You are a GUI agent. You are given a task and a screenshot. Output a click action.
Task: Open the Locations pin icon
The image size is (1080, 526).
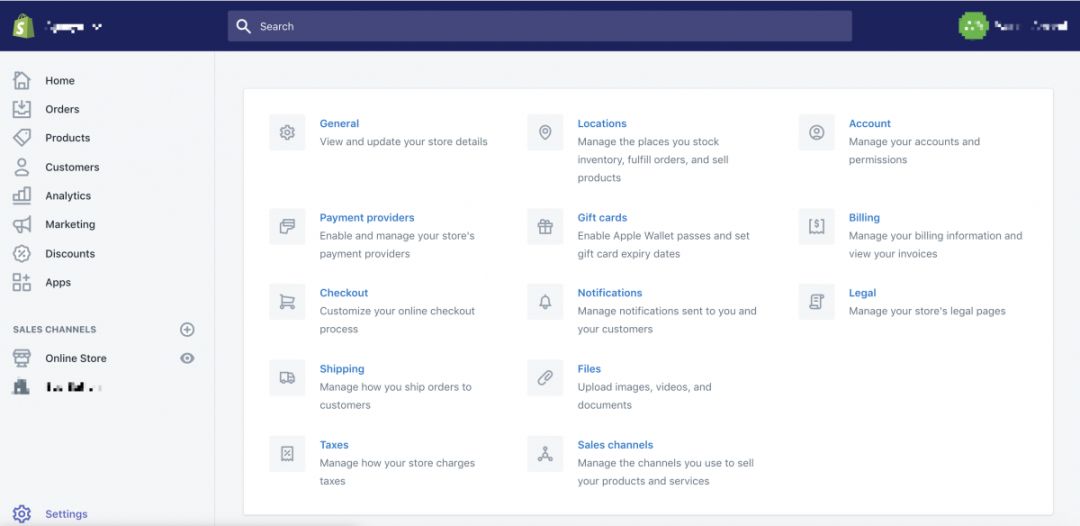point(545,133)
